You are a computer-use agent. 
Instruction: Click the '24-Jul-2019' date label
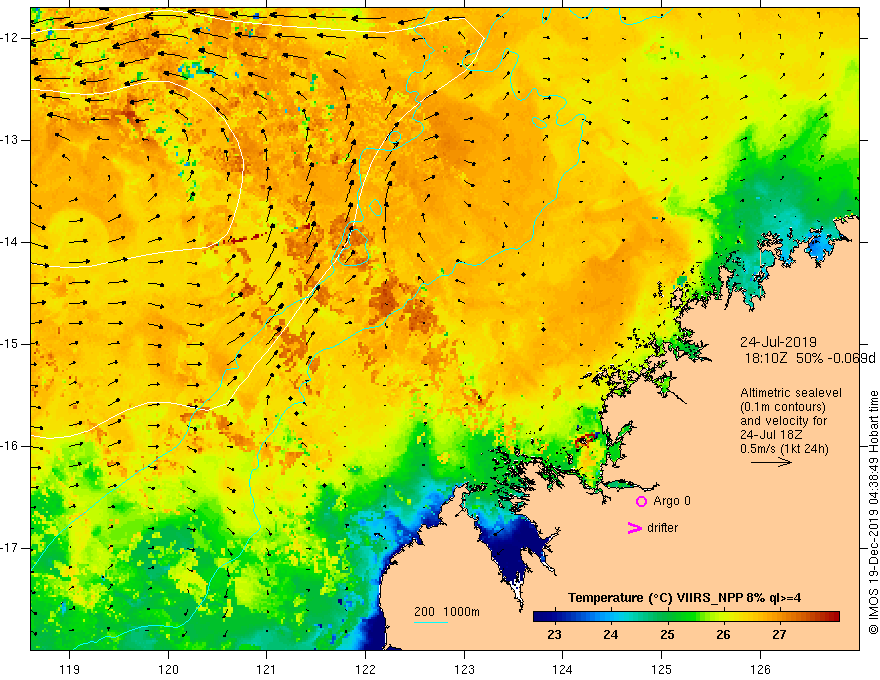pyautogui.click(x=778, y=342)
